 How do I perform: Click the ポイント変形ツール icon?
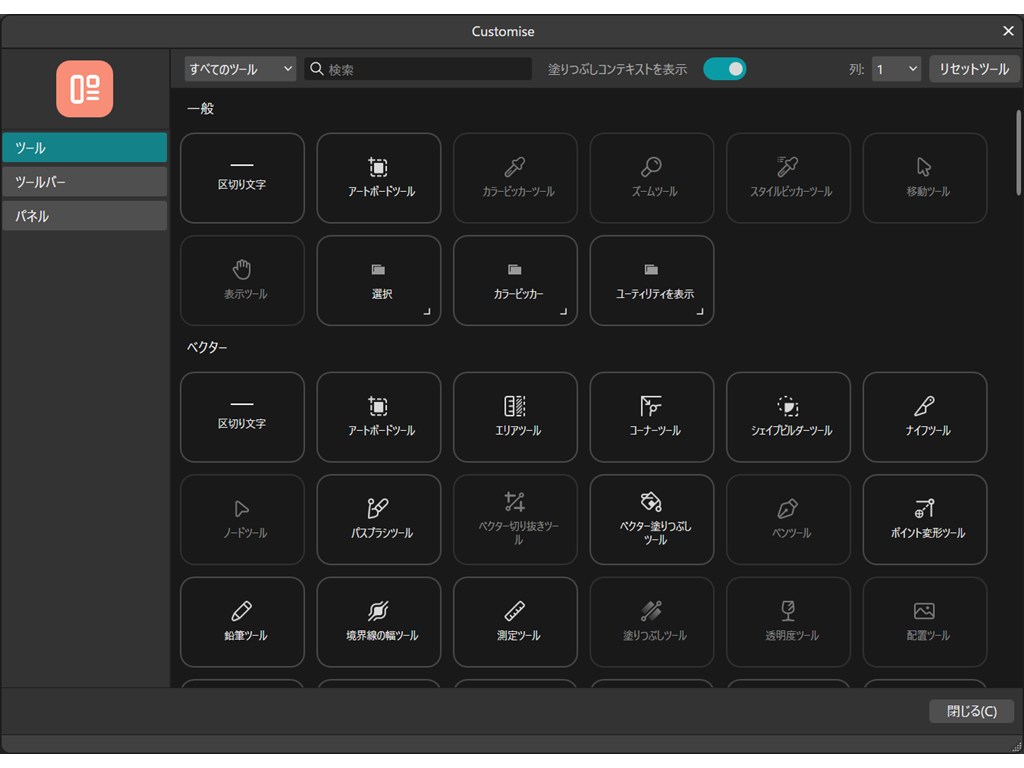(924, 508)
